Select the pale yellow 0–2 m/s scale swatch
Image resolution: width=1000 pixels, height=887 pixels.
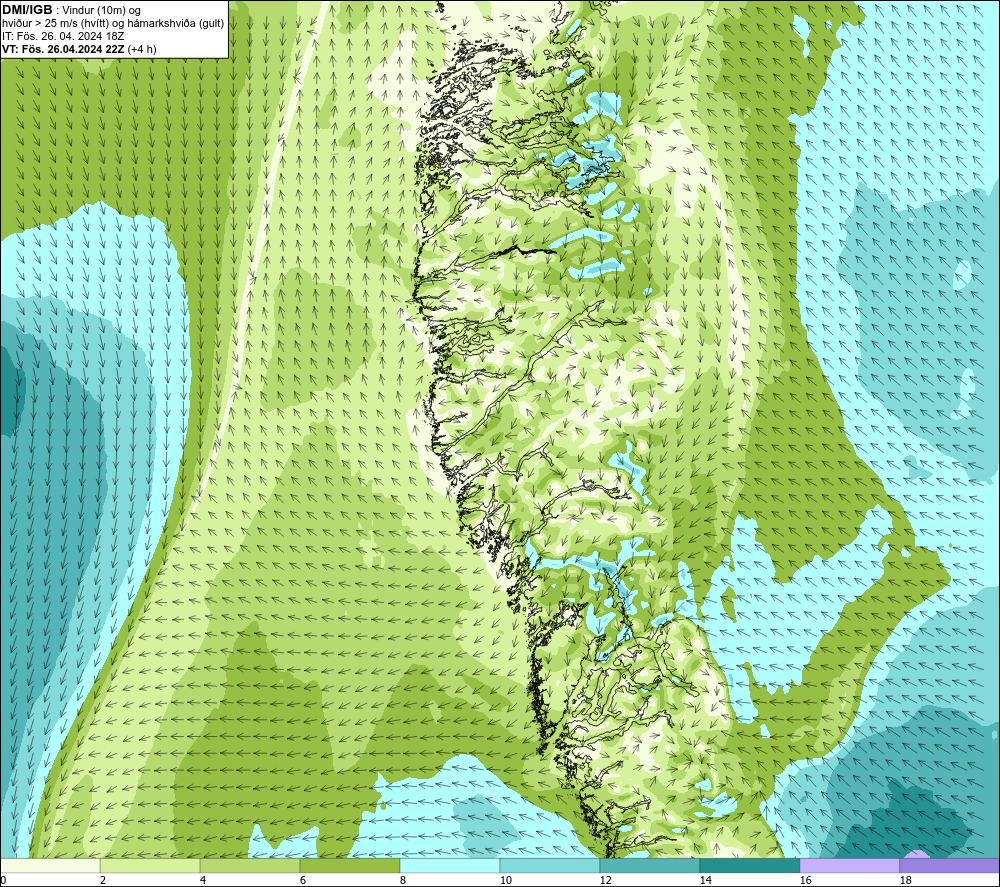point(50,865)
